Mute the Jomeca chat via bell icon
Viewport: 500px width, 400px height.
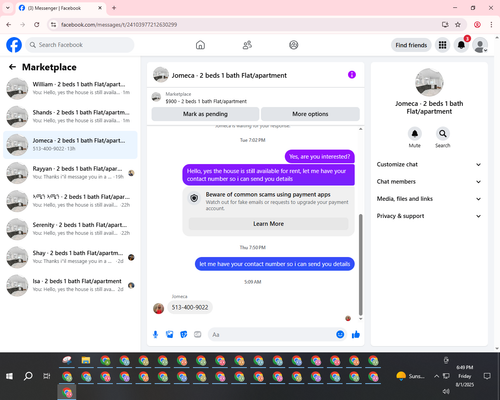(415, 134)
